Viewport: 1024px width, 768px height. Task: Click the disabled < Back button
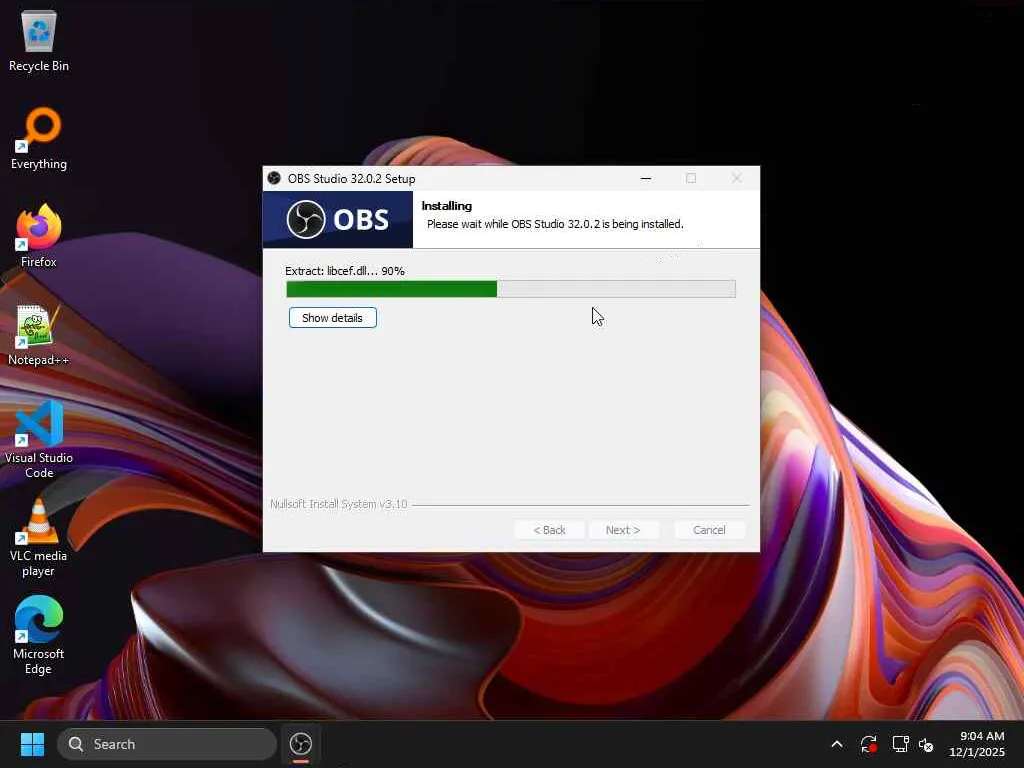[549, 530]
